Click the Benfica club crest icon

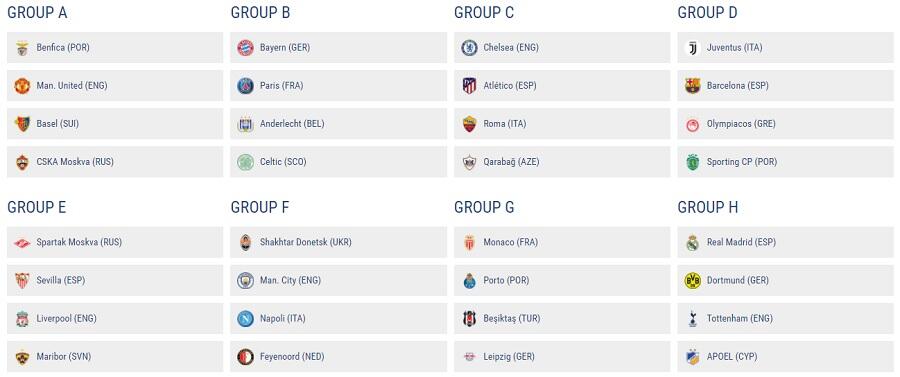22,48
